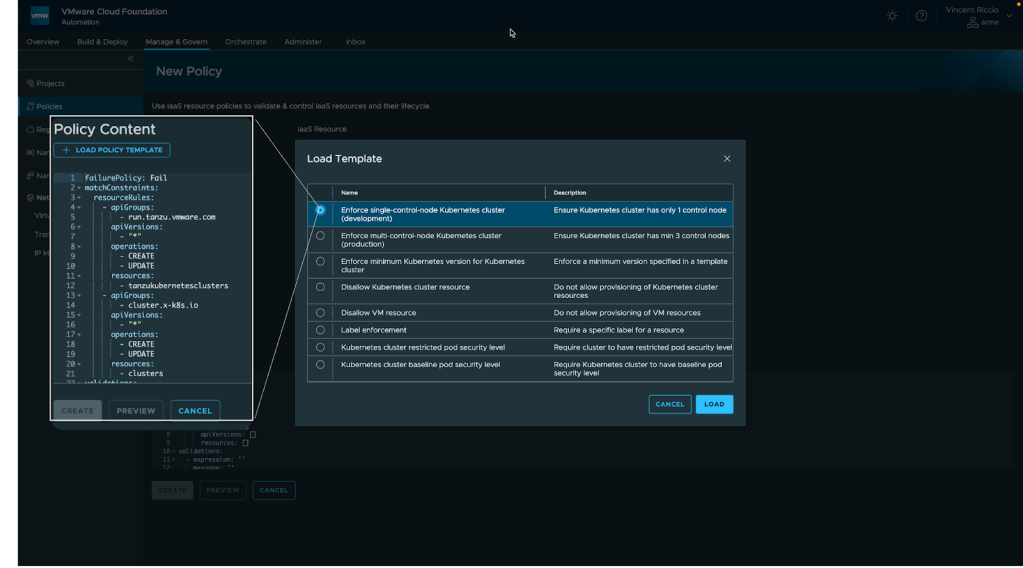Click 'Enforce a minimum version specified in a template'
The height and width of the screenshot is (568, 1023).
(x=640, y=262)
